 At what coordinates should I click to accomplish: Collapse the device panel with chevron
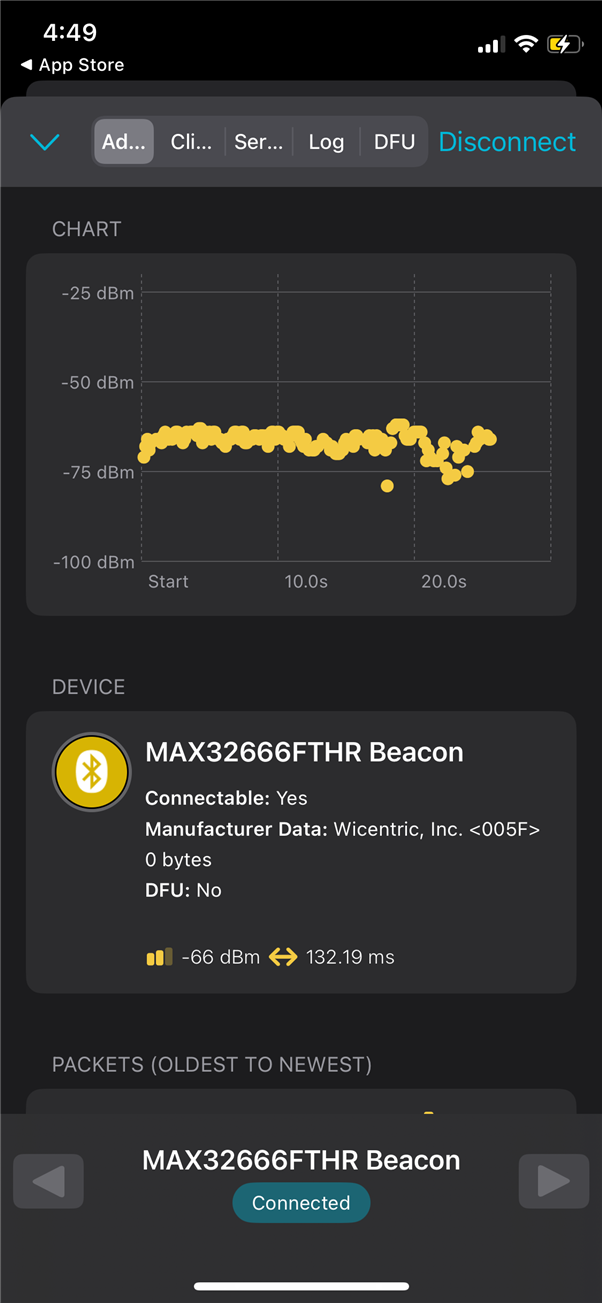pos(45,142)
